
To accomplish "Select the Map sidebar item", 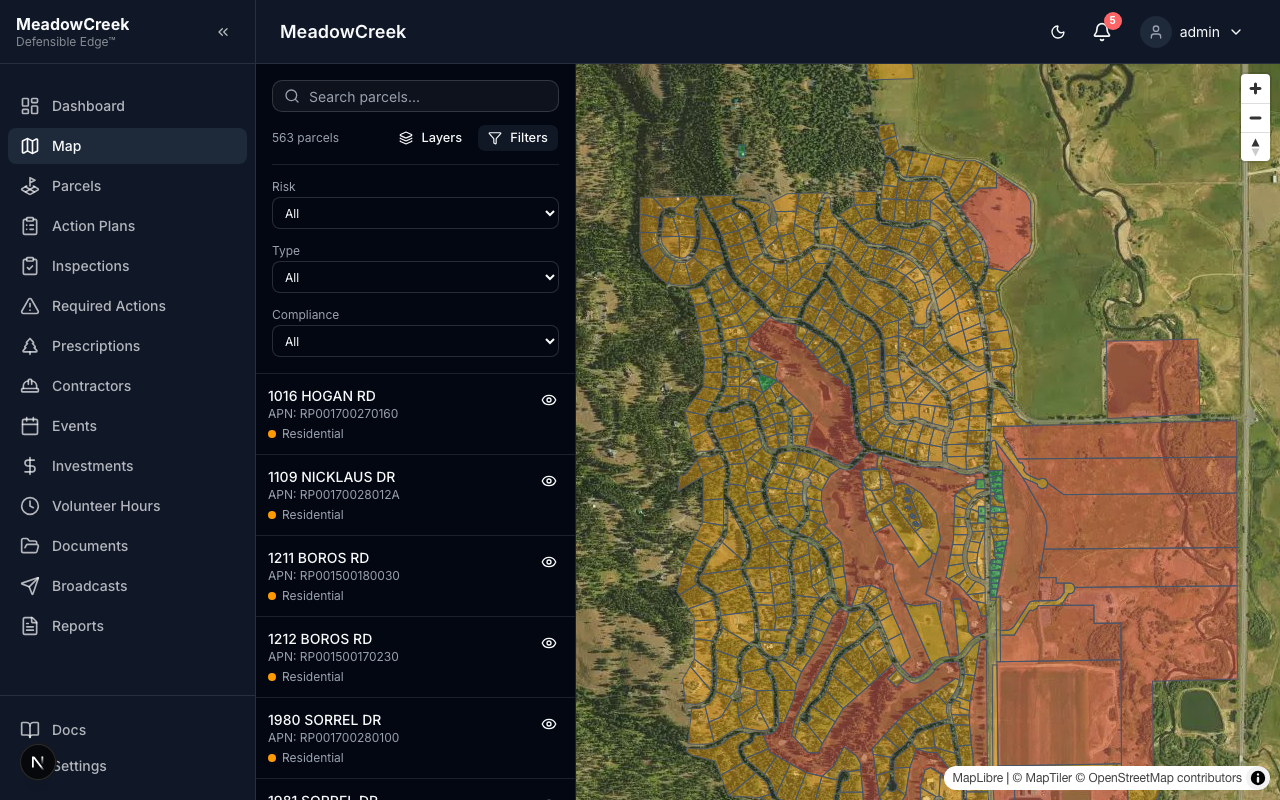I will pyautogui.click(x=127, y=146).
